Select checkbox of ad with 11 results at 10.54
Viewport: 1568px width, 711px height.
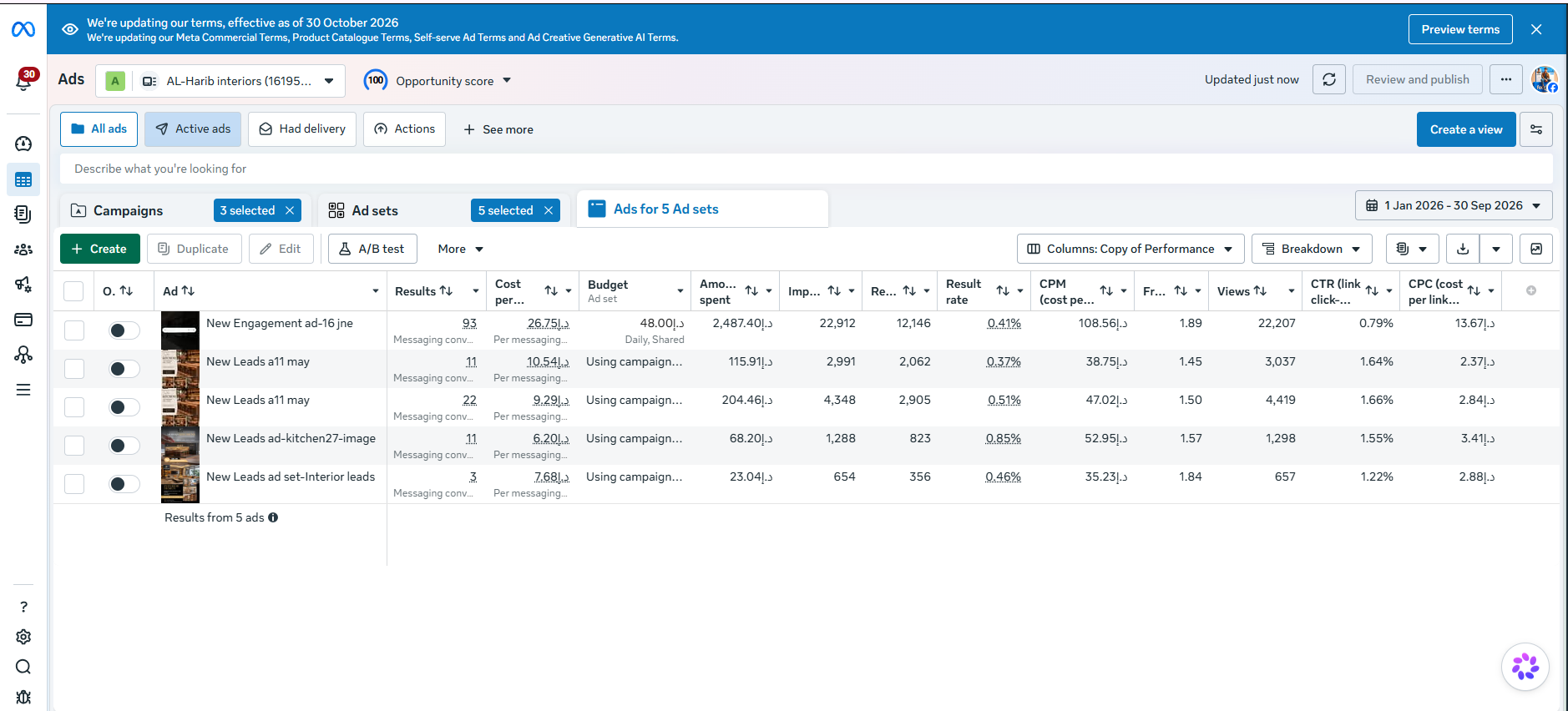(74, 369)
